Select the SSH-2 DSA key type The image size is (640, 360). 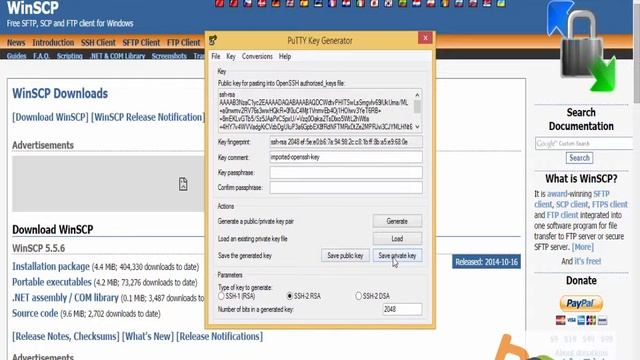pyautogui.click(x=358, y=296)
